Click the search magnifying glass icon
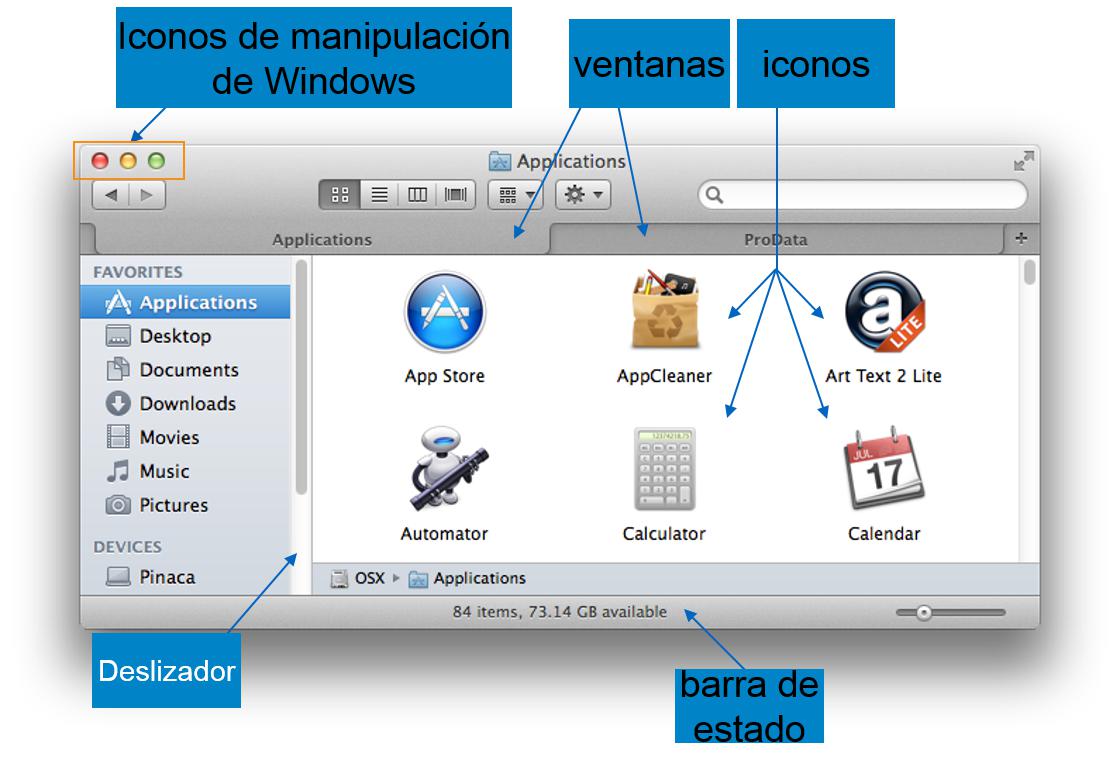 click(714, 195)
